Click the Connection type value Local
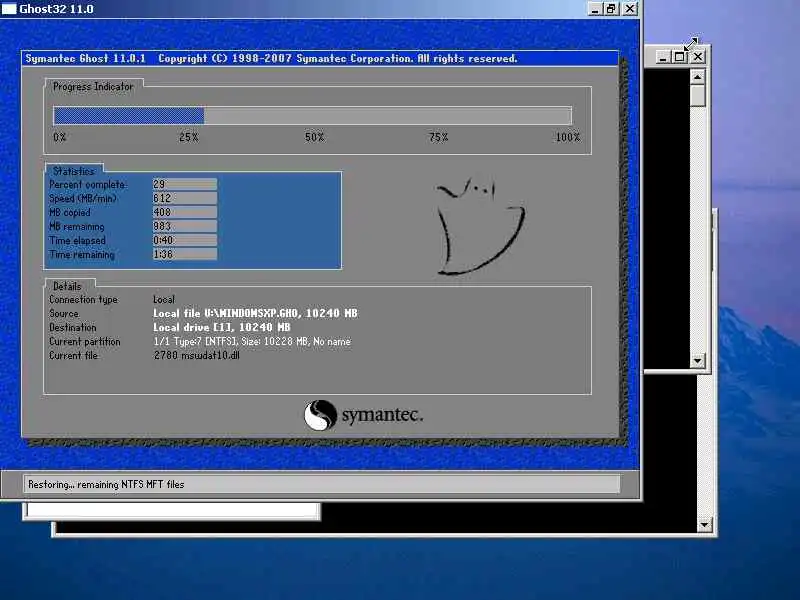The image size is (800, 600). click(164, 299)
